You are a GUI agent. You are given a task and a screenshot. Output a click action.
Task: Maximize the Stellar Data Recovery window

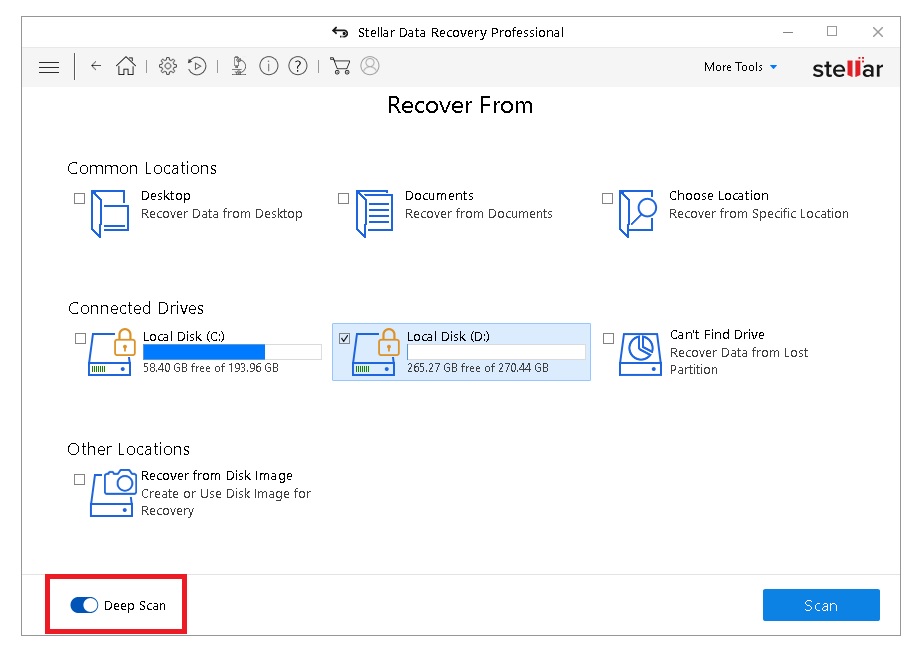click(832, 32)
